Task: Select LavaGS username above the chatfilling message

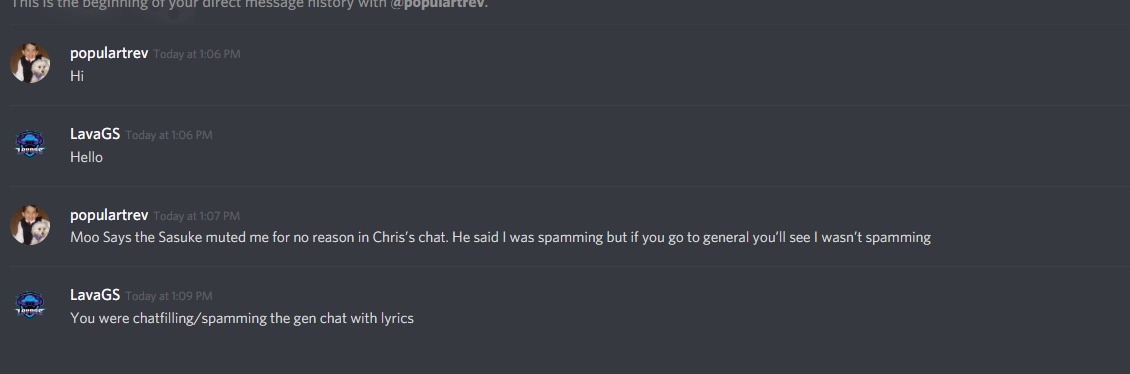Action: (95, 295)
